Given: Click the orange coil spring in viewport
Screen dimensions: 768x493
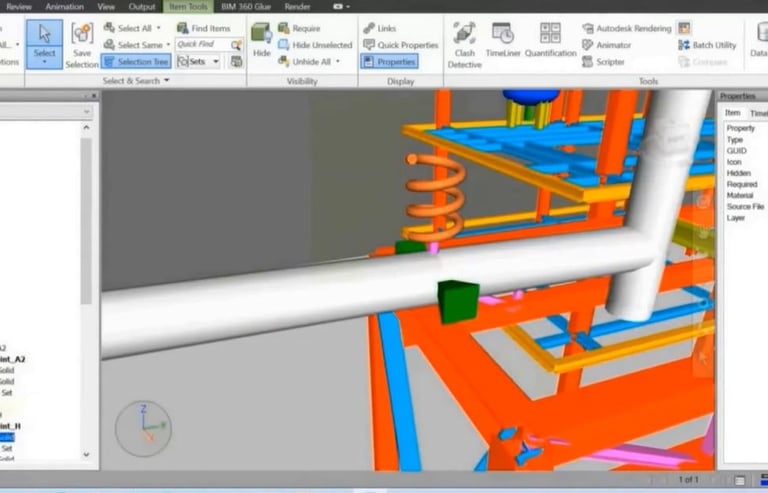Looking at the screenshot, I should tap(435, 197).
